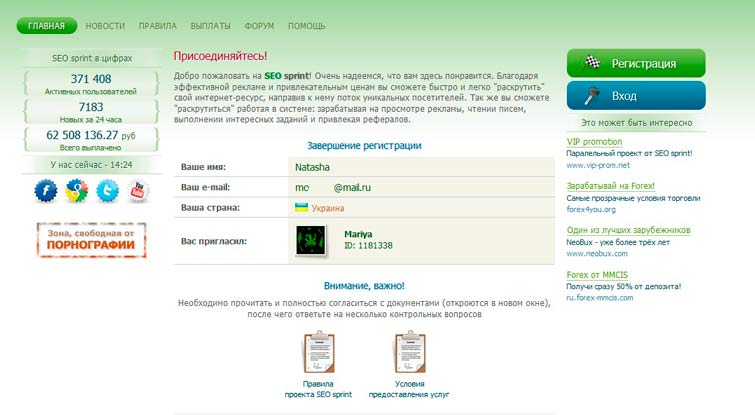Open the Google social icon
Screen dimensions: 755x415
(x=77, y=191)
